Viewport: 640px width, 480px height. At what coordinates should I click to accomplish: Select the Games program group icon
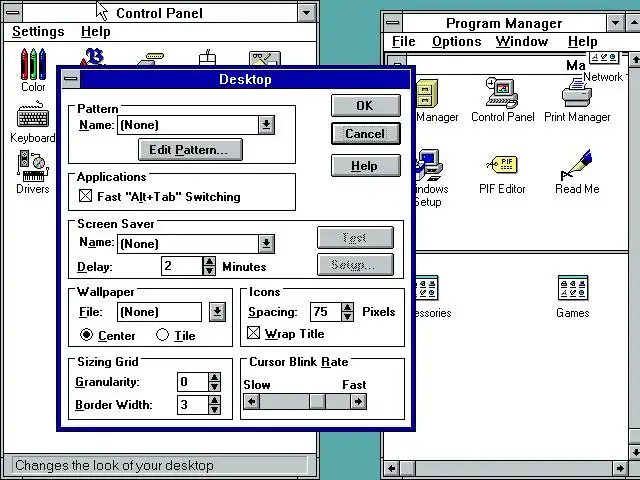click(x=573, y=296)
